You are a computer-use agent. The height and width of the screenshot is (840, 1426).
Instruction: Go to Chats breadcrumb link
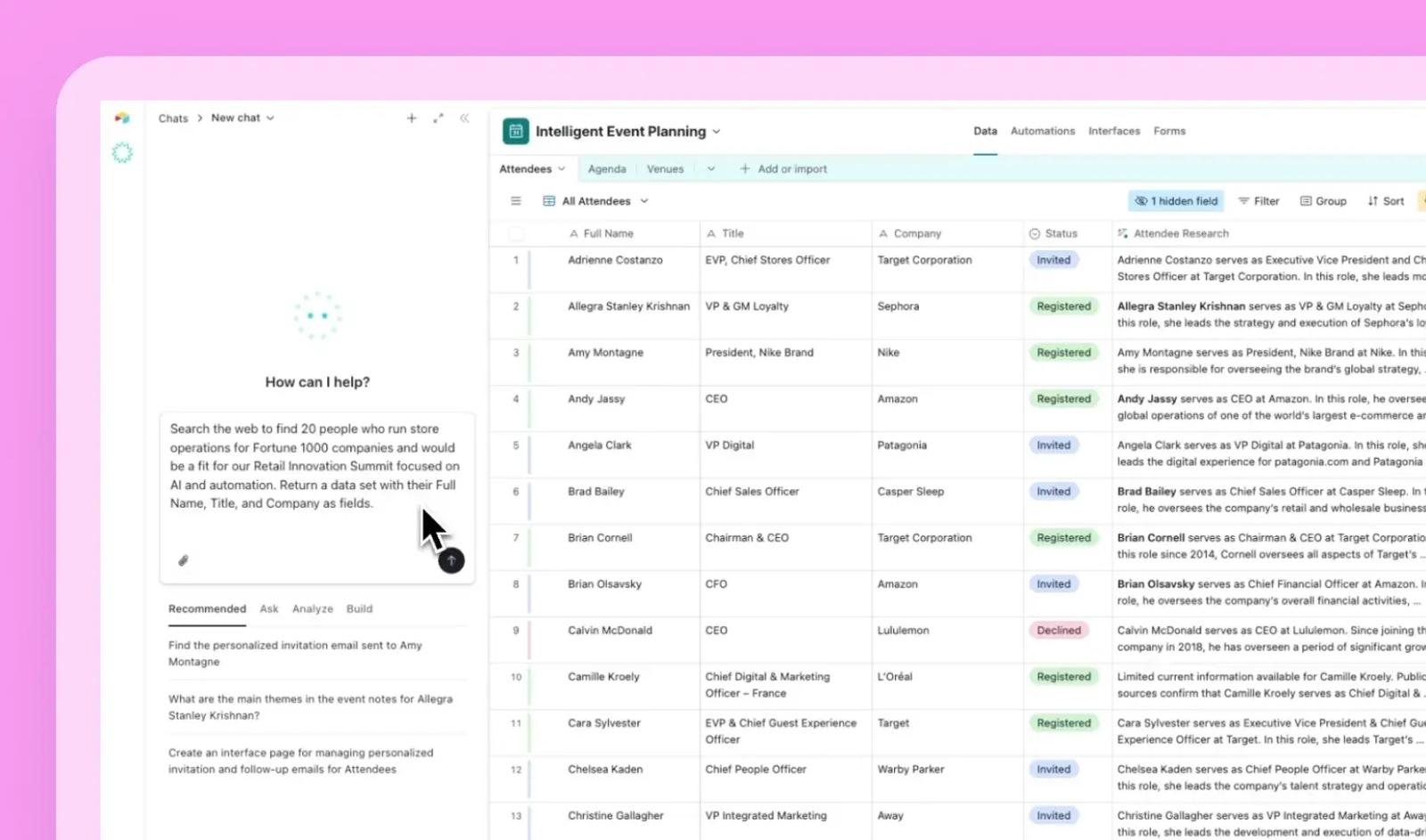[x=173, y=118]
